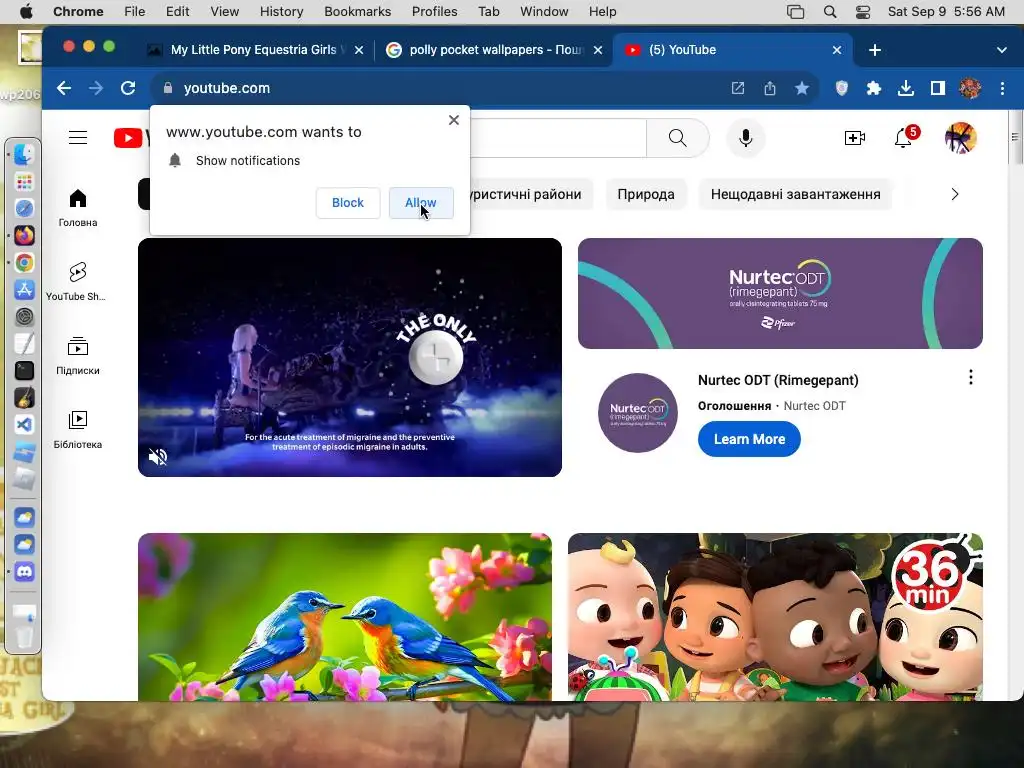This screenshot has height=768, width=1024.
Task: Open Visual Studio Code from the Dock
Action: 24,424
